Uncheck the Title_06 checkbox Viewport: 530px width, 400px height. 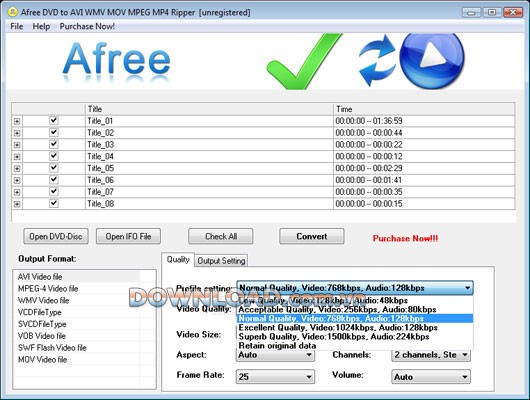point(54,180)
